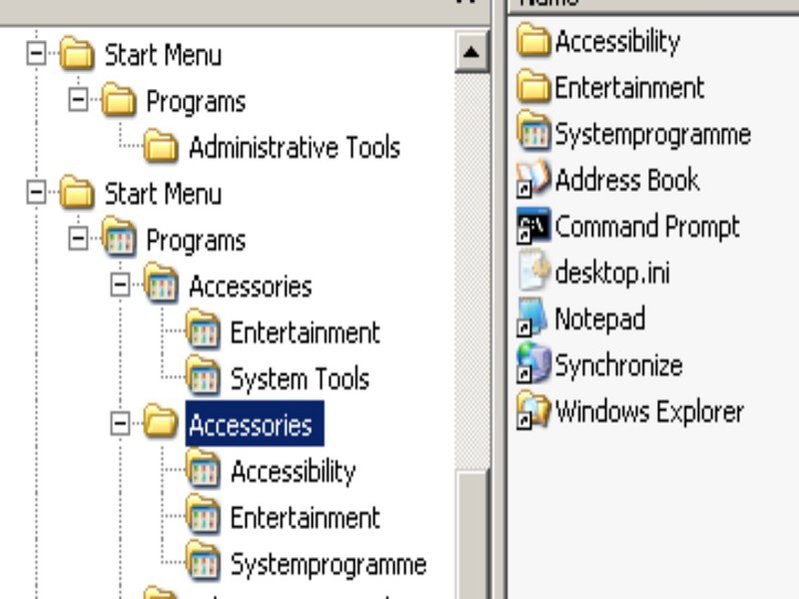This screenshot has width=799, height=599.
Task: Select "Entertainment" name in file list
Action: [x=630, y=88]
